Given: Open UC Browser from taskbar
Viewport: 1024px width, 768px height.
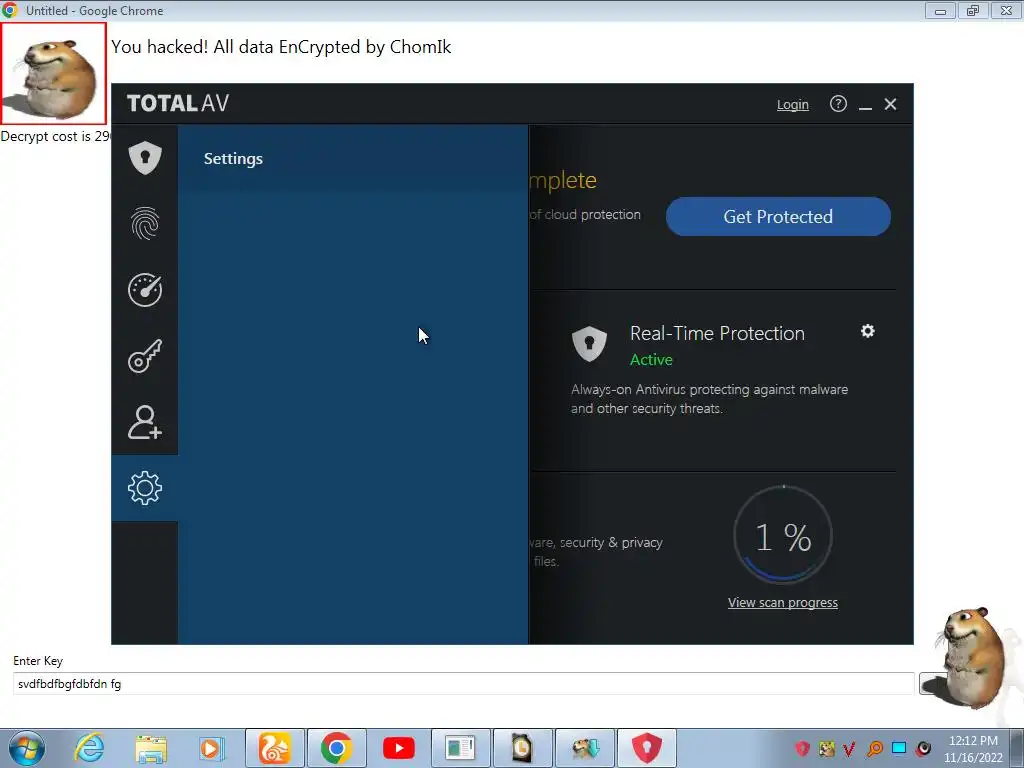Looking at the screenshot, I should tap(275, 748).
